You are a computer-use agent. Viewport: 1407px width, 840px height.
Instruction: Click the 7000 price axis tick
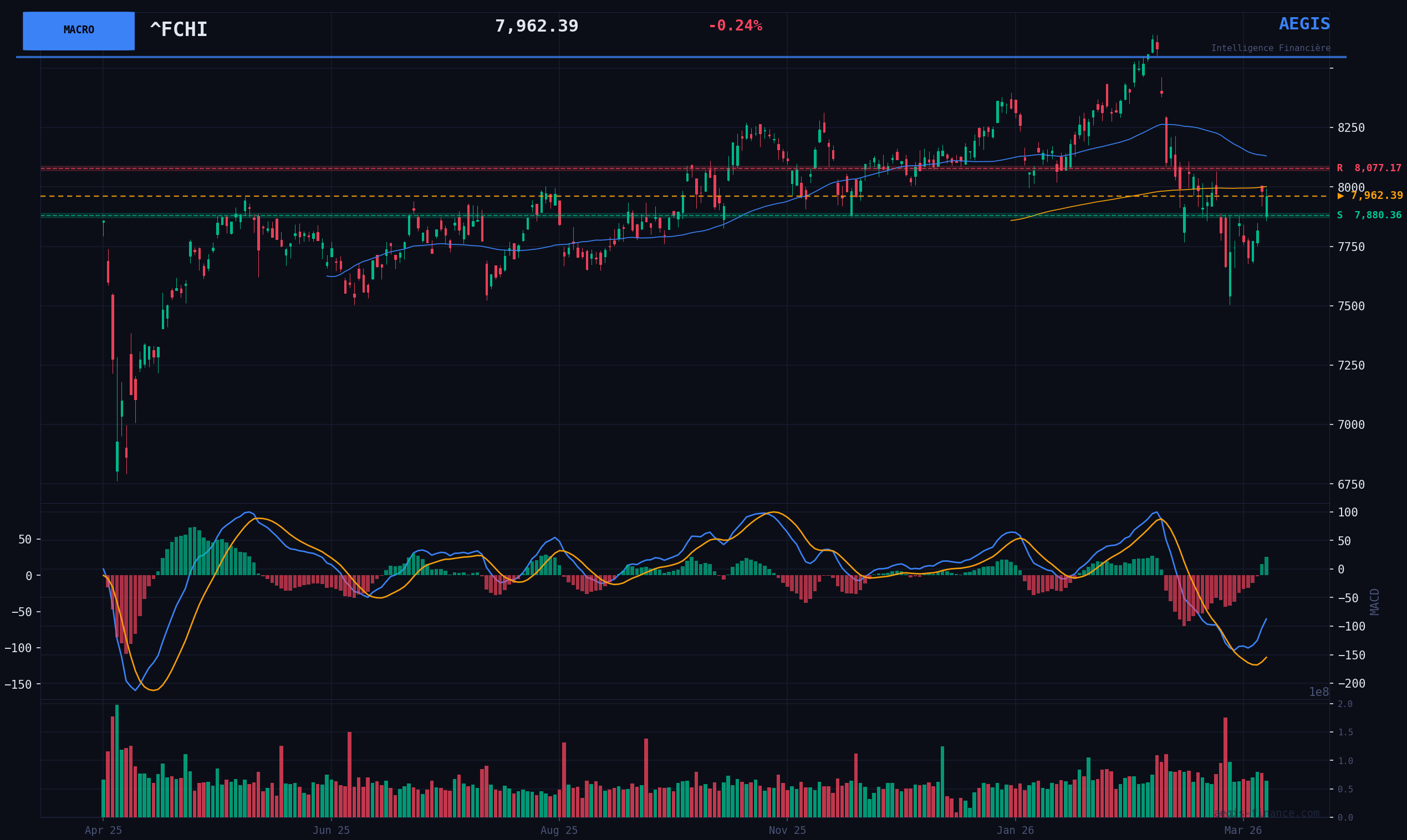click(1351, 425)
